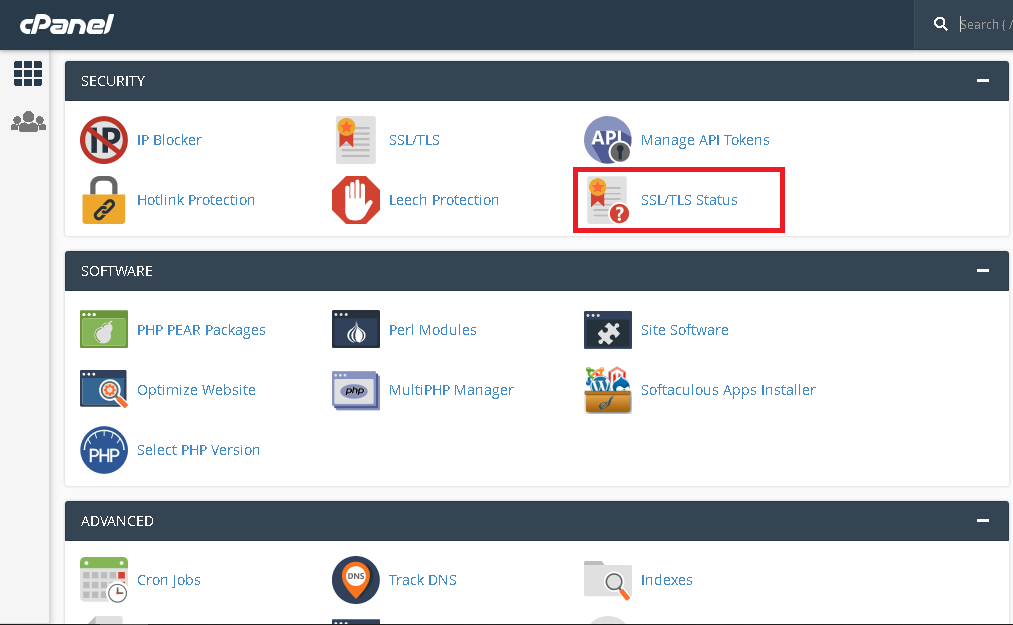The image size is (1013, 625).
Task: Click the Select PHP Version icon
Action: [104, 450]
